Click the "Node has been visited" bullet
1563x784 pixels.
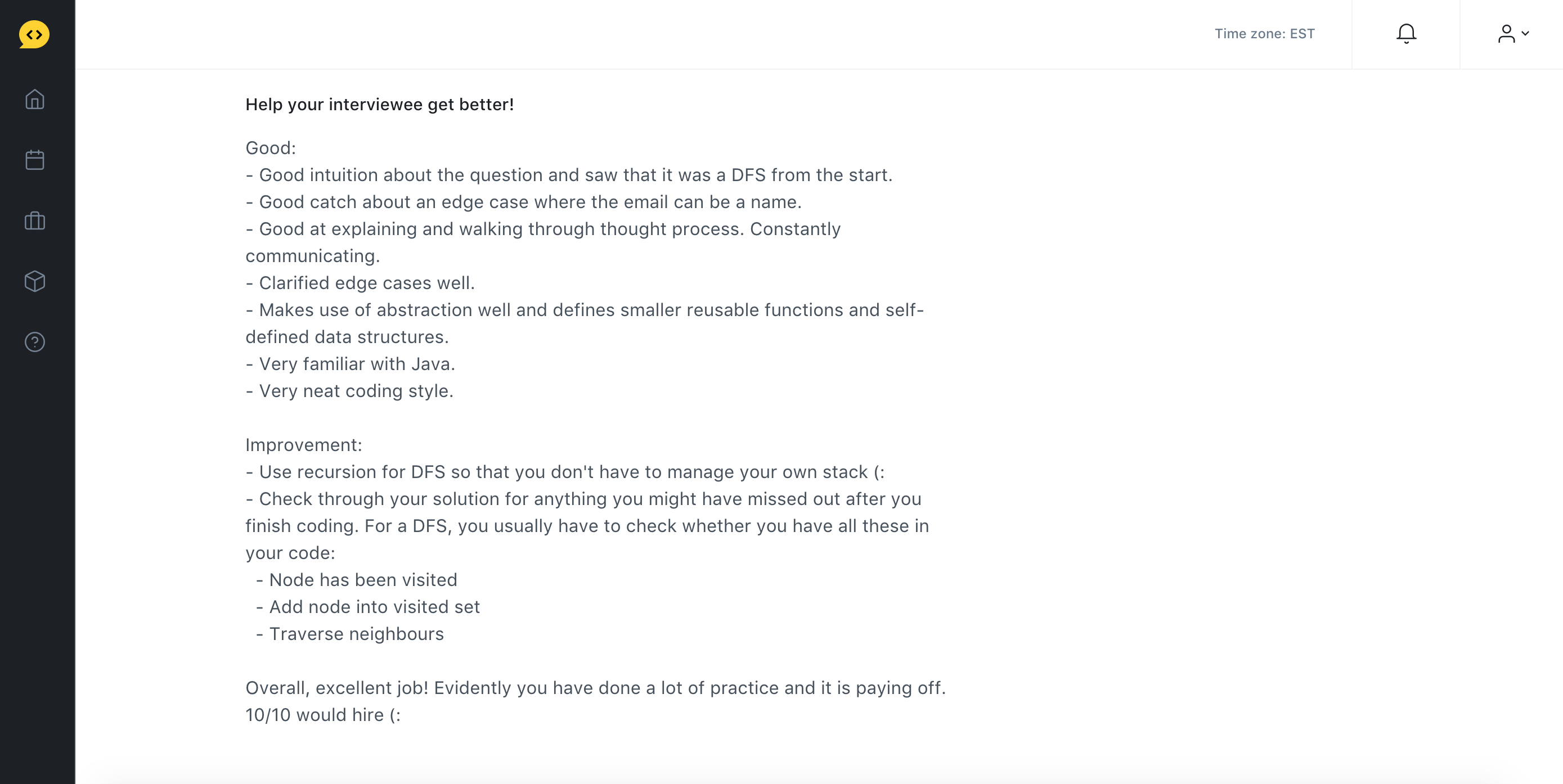[356, 580]
